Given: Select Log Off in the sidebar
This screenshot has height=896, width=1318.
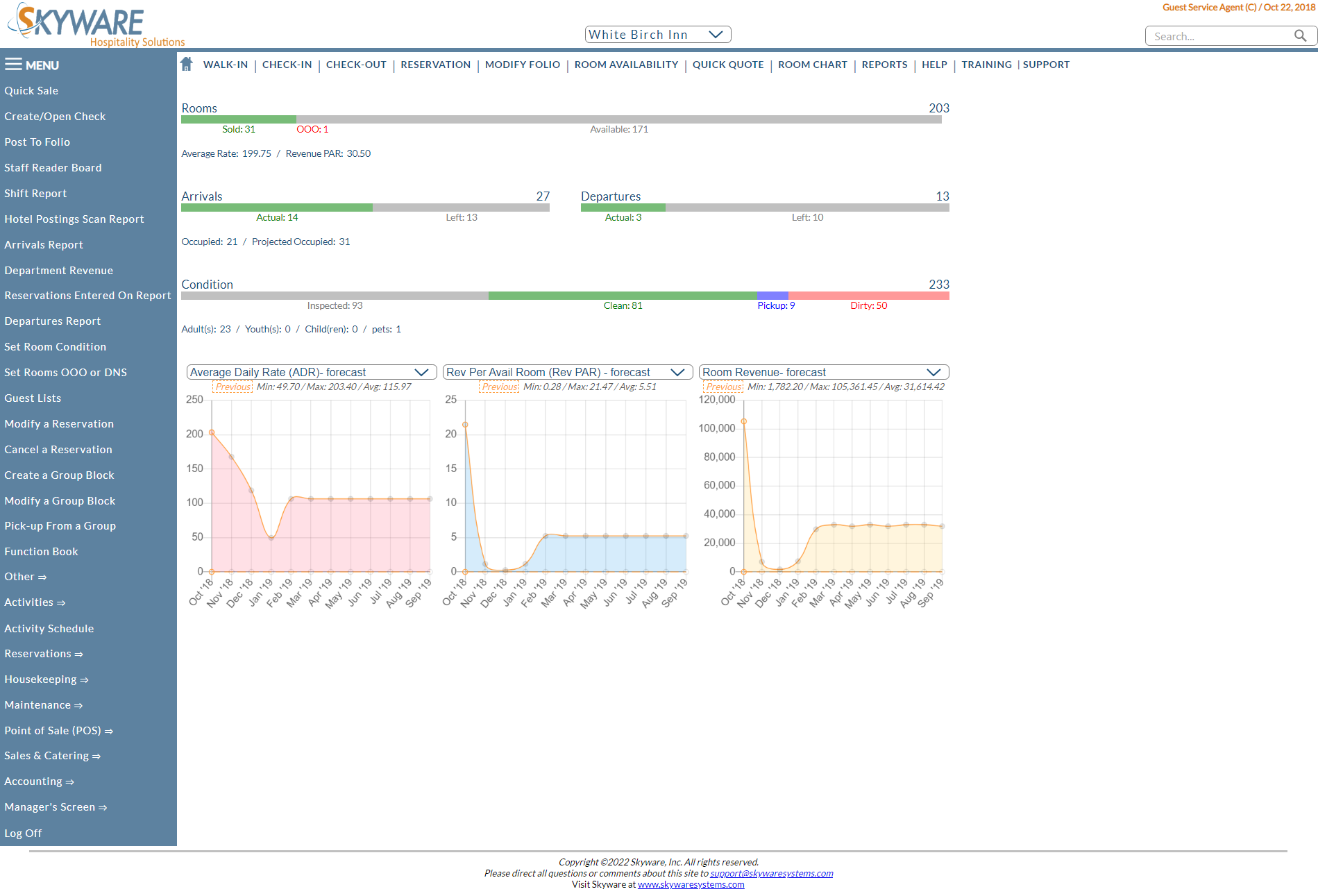Looking at the screenshot, I should tap(23, 832).
